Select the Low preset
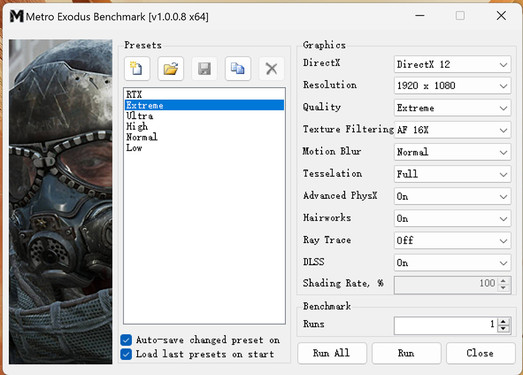Viewport: 523px width, 375px height. click(x=204, y=148)
